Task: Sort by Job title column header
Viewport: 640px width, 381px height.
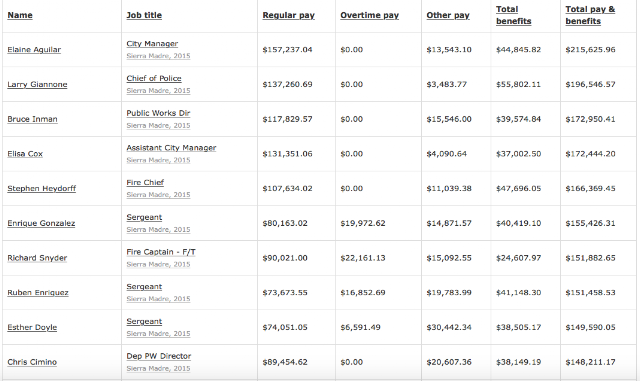Action: click(x=144, y=15)
